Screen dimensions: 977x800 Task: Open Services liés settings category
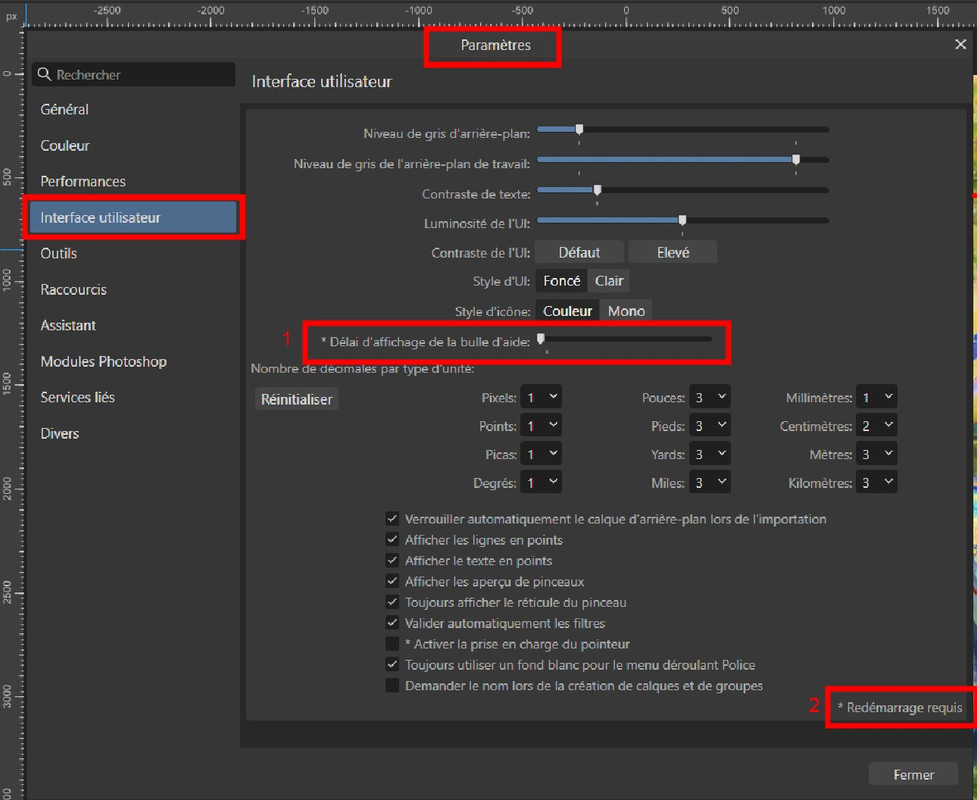click(77, 398)
